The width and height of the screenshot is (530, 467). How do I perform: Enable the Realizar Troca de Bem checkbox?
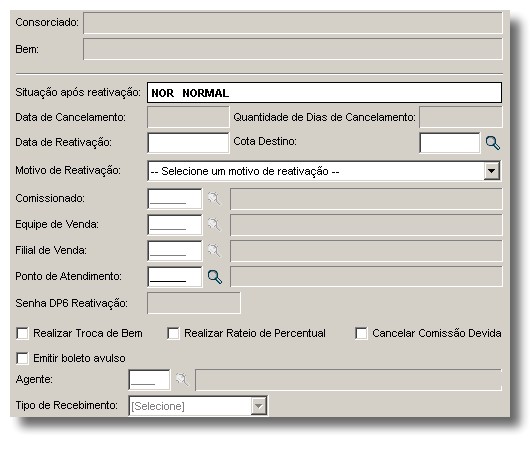[x=22, y=334]
